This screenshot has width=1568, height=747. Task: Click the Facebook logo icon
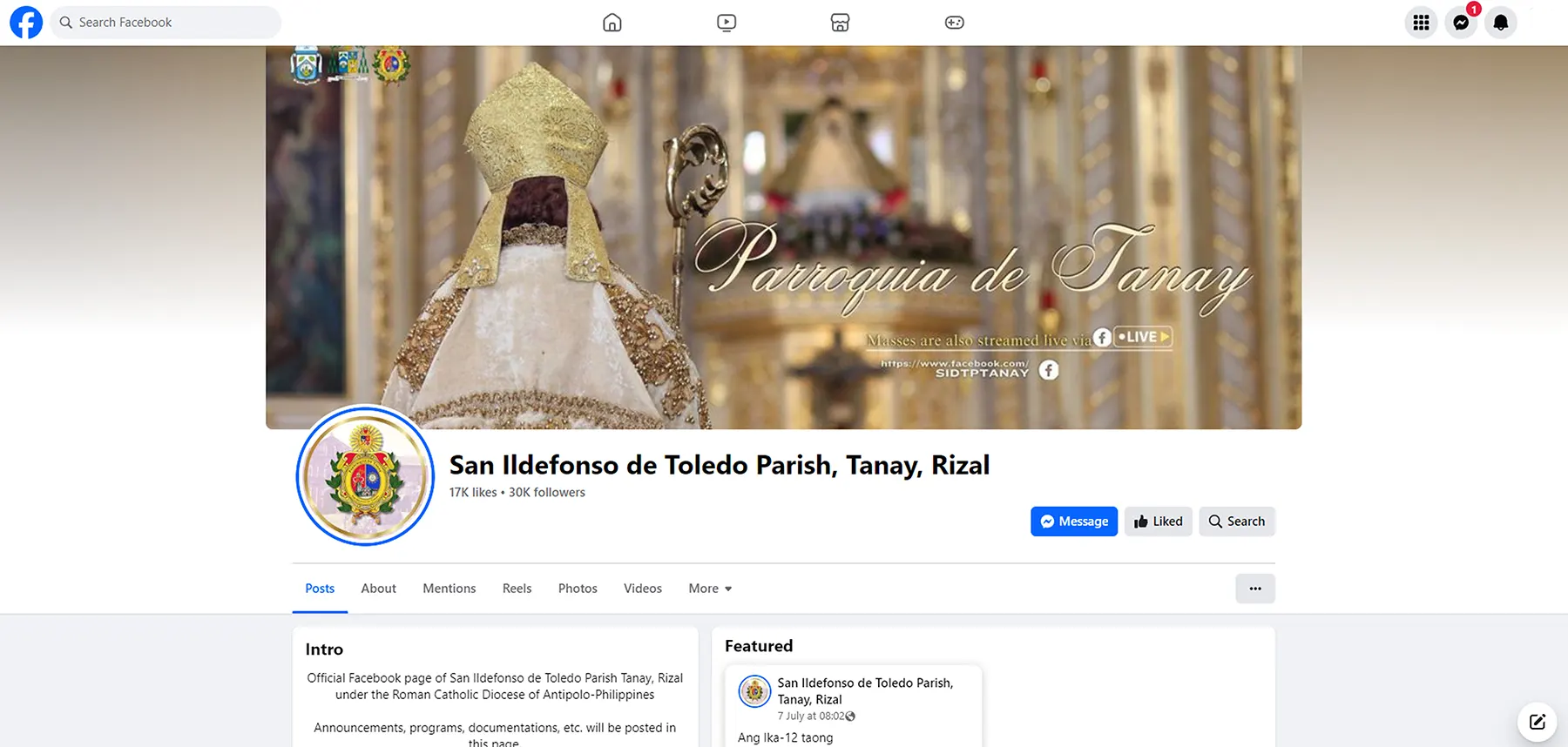(x=26, y=23)
